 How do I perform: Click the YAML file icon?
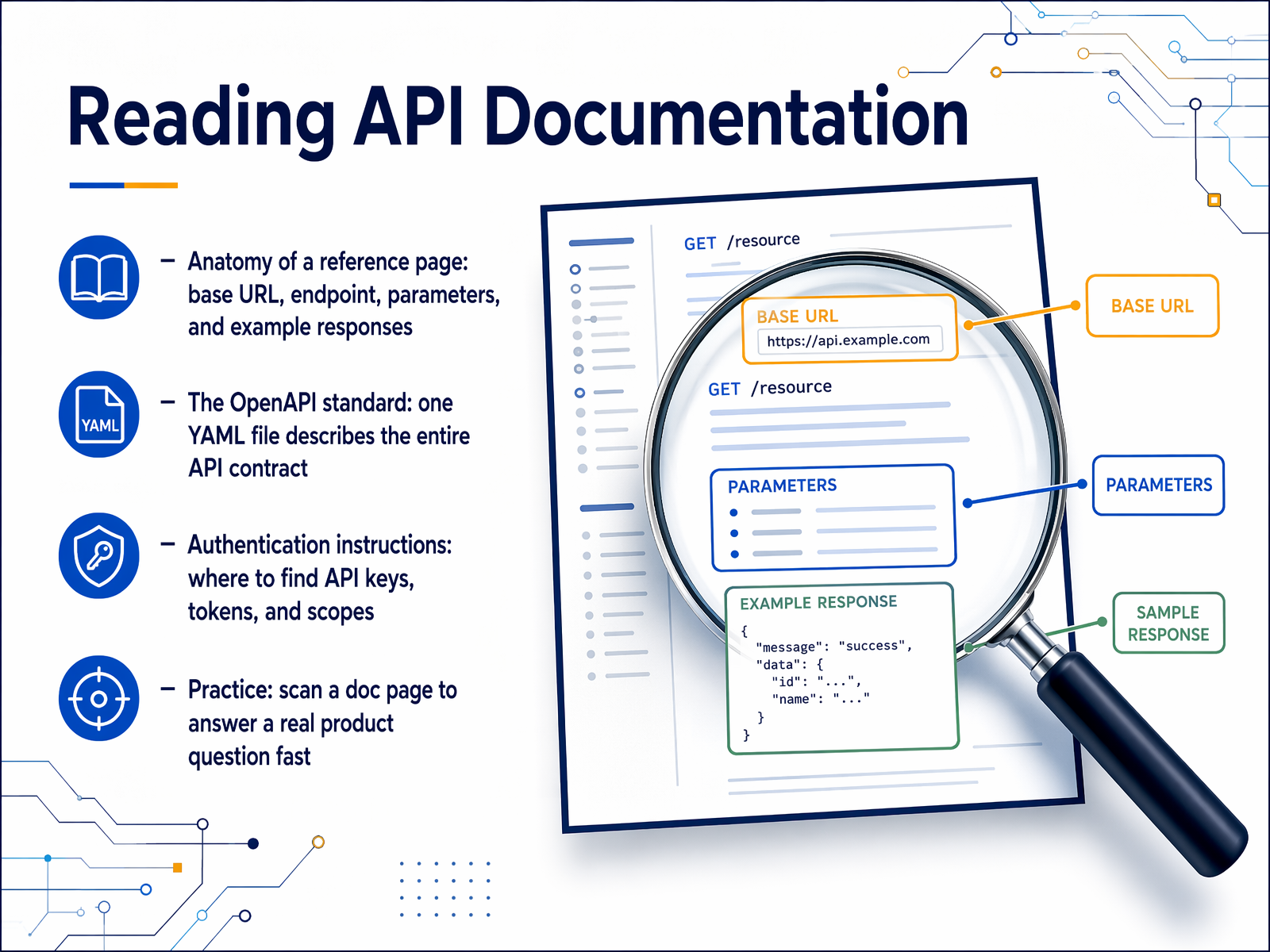tap(99, 414)
